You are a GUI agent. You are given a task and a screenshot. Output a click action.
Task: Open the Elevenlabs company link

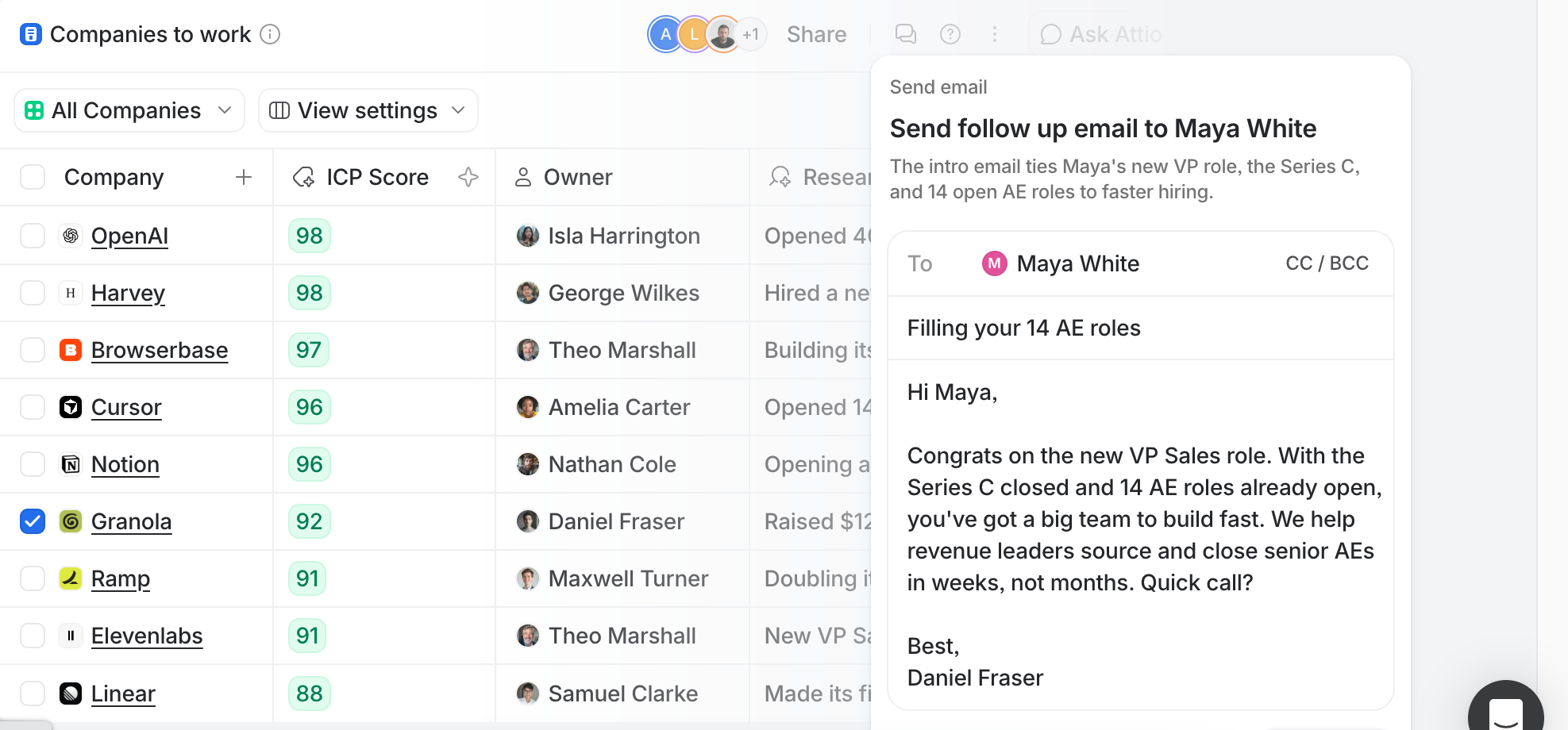pyautogui.click(x=147, y=636)
